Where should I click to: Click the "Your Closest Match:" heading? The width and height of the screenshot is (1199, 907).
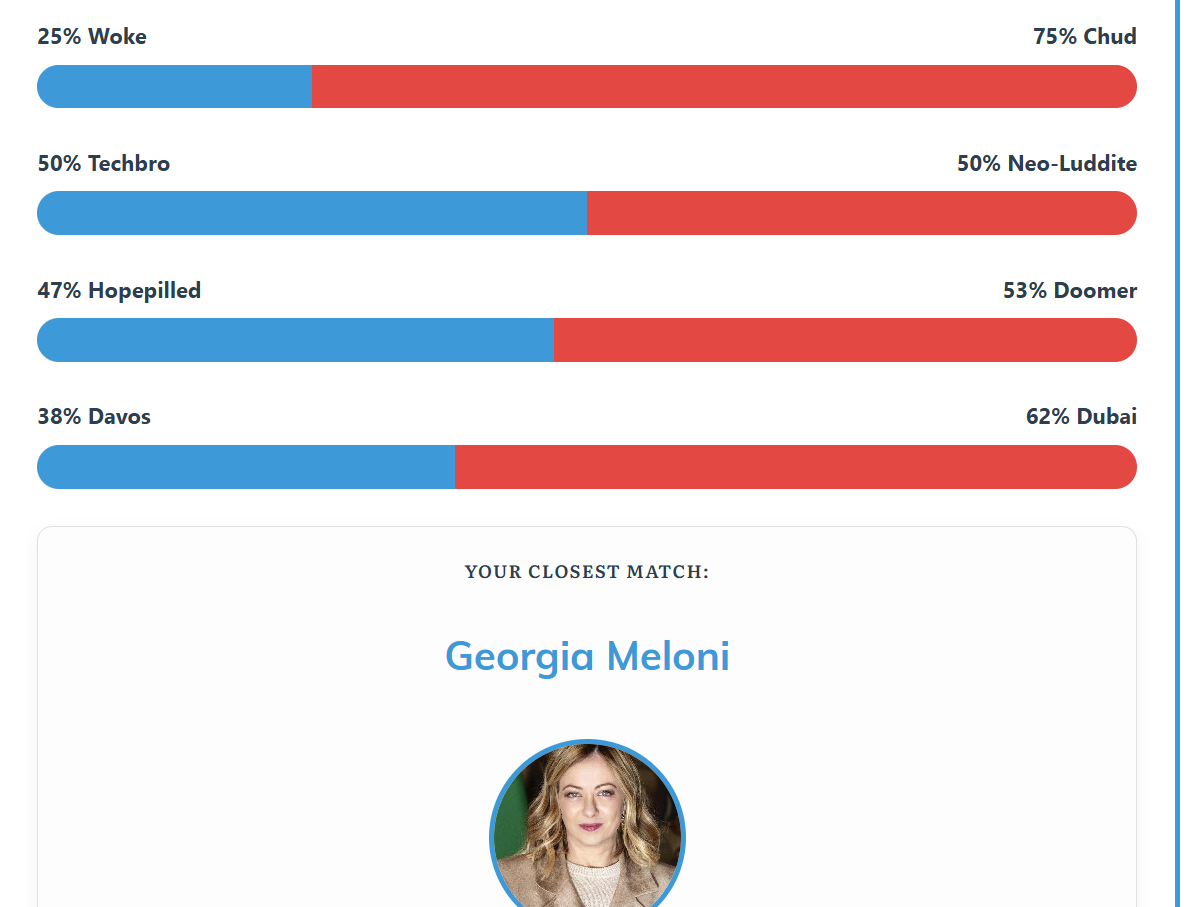tap(587, 572)
